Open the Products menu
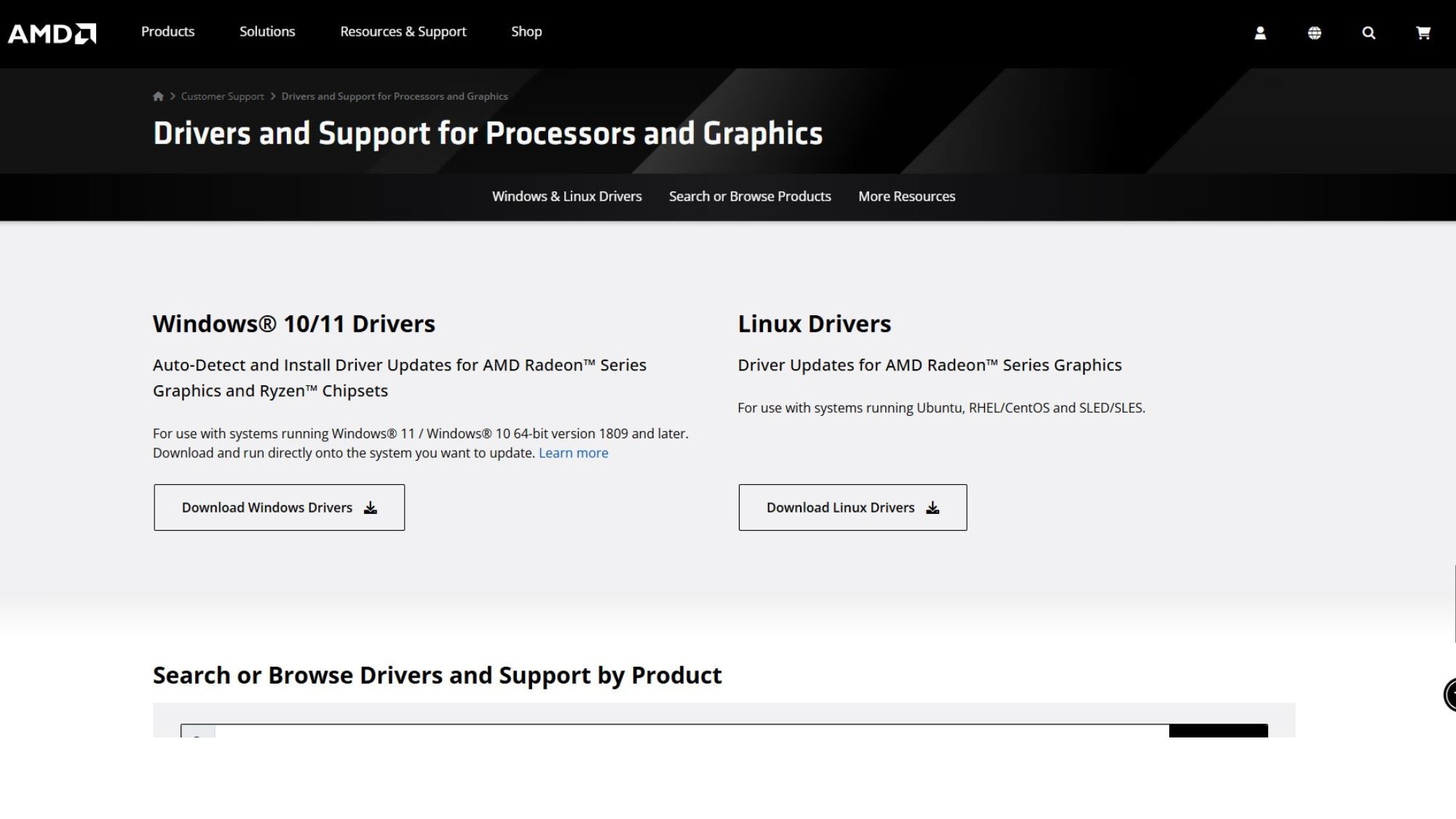Screen dimensions: 1456x819 167,31
